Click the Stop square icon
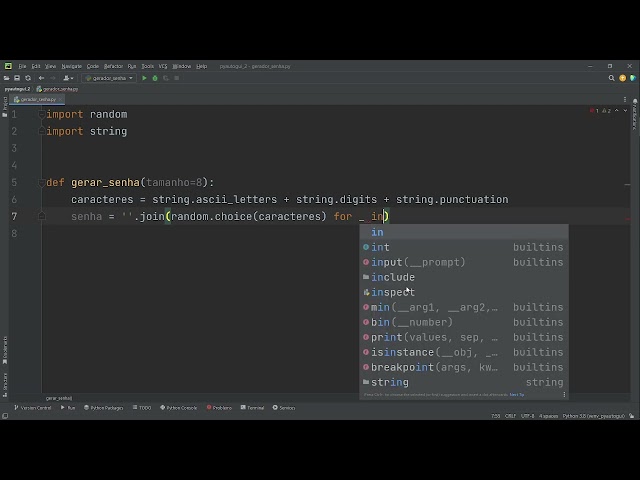 177,78
